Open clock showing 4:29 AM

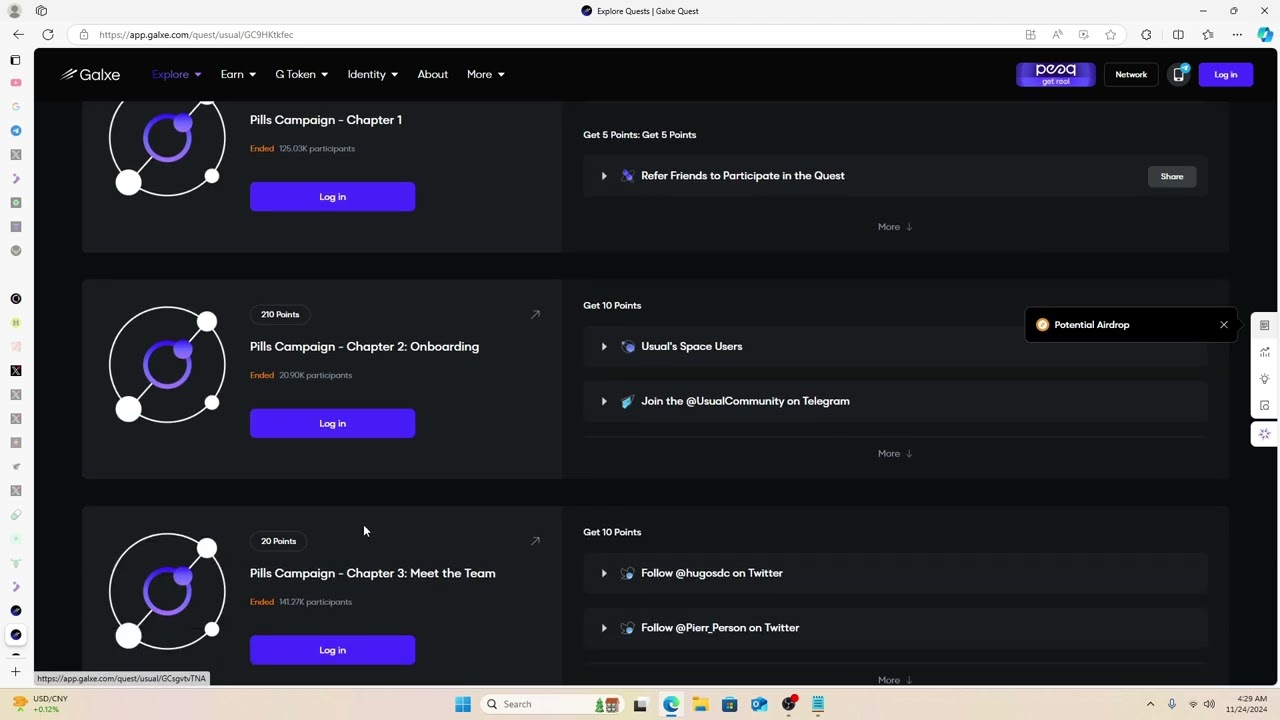point(1251,704)
